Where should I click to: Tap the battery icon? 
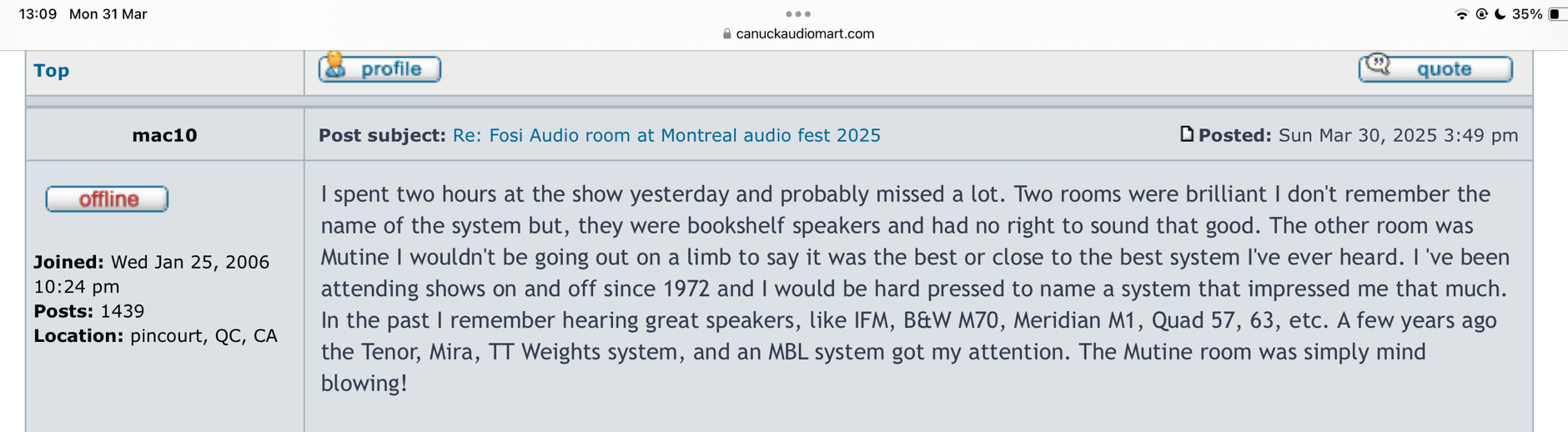pyautogui.click(x=1556, y=14)
